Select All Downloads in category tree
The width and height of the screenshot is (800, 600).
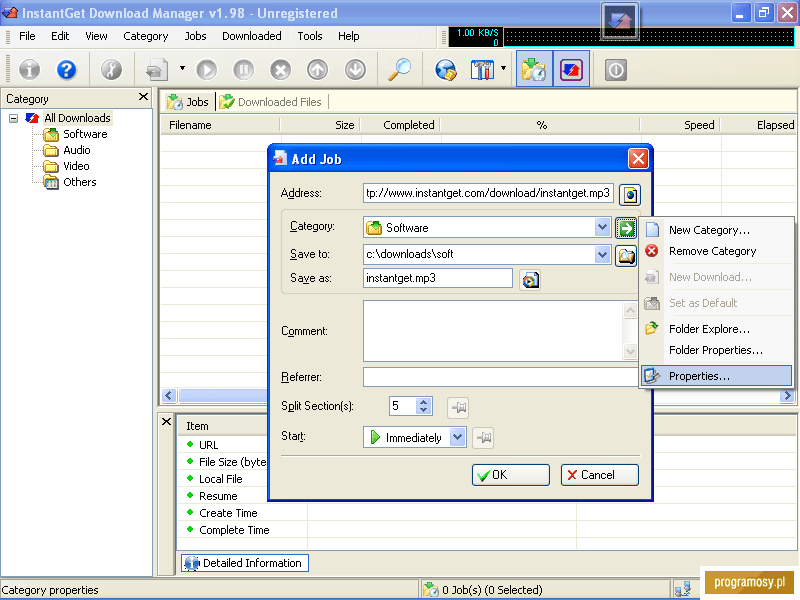click(77, 118)
